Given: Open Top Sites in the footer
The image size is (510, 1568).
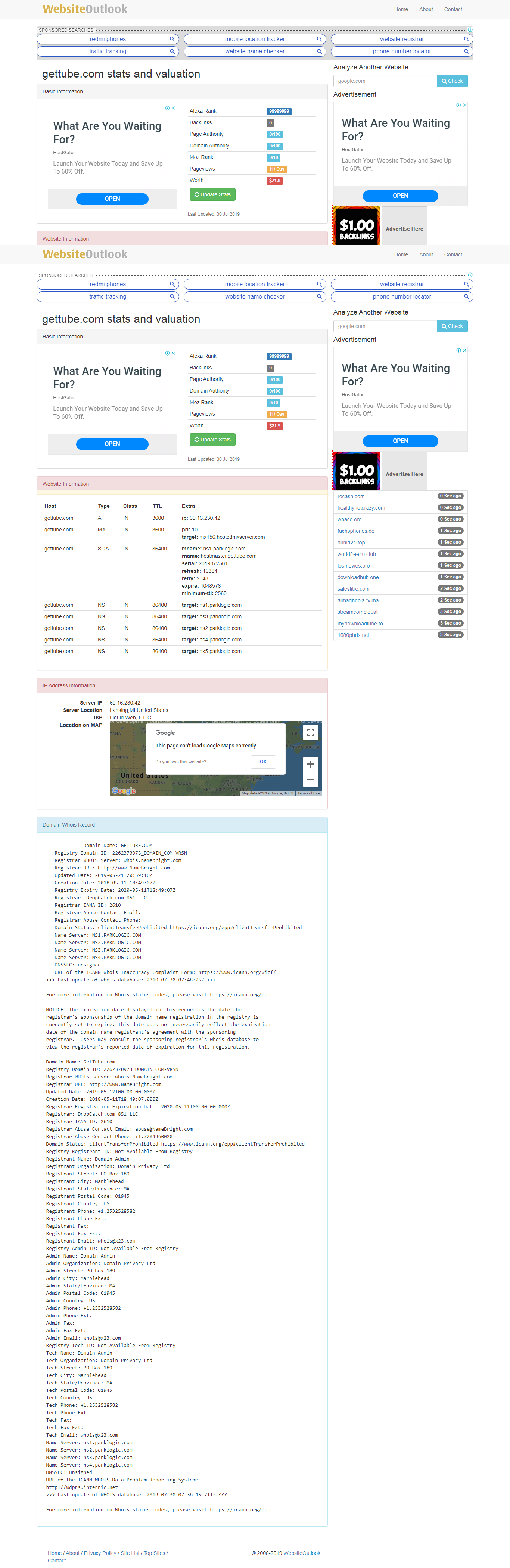Looking at the screenshot, I should coord(154,1553).
